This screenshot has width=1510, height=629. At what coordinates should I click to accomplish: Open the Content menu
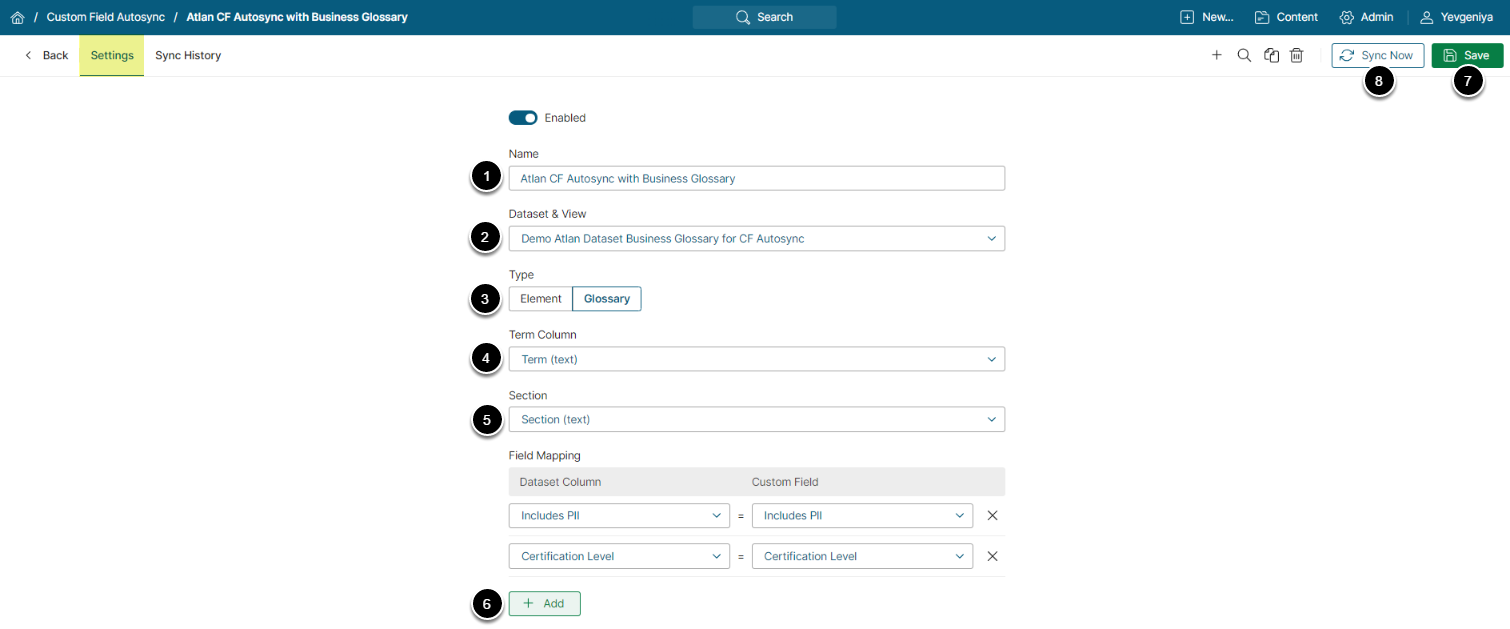pyautogui.click(x=1286, y=17)
